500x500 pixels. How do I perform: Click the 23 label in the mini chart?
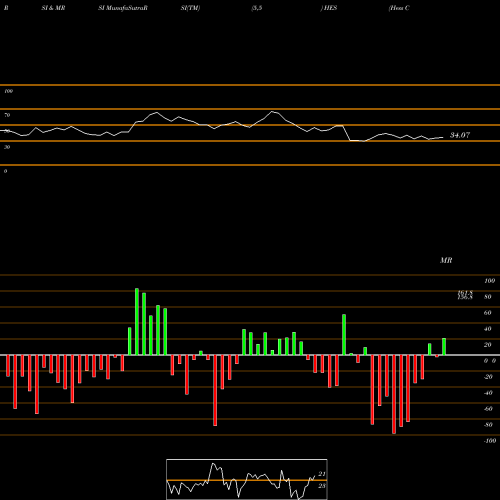pos(322,486)
